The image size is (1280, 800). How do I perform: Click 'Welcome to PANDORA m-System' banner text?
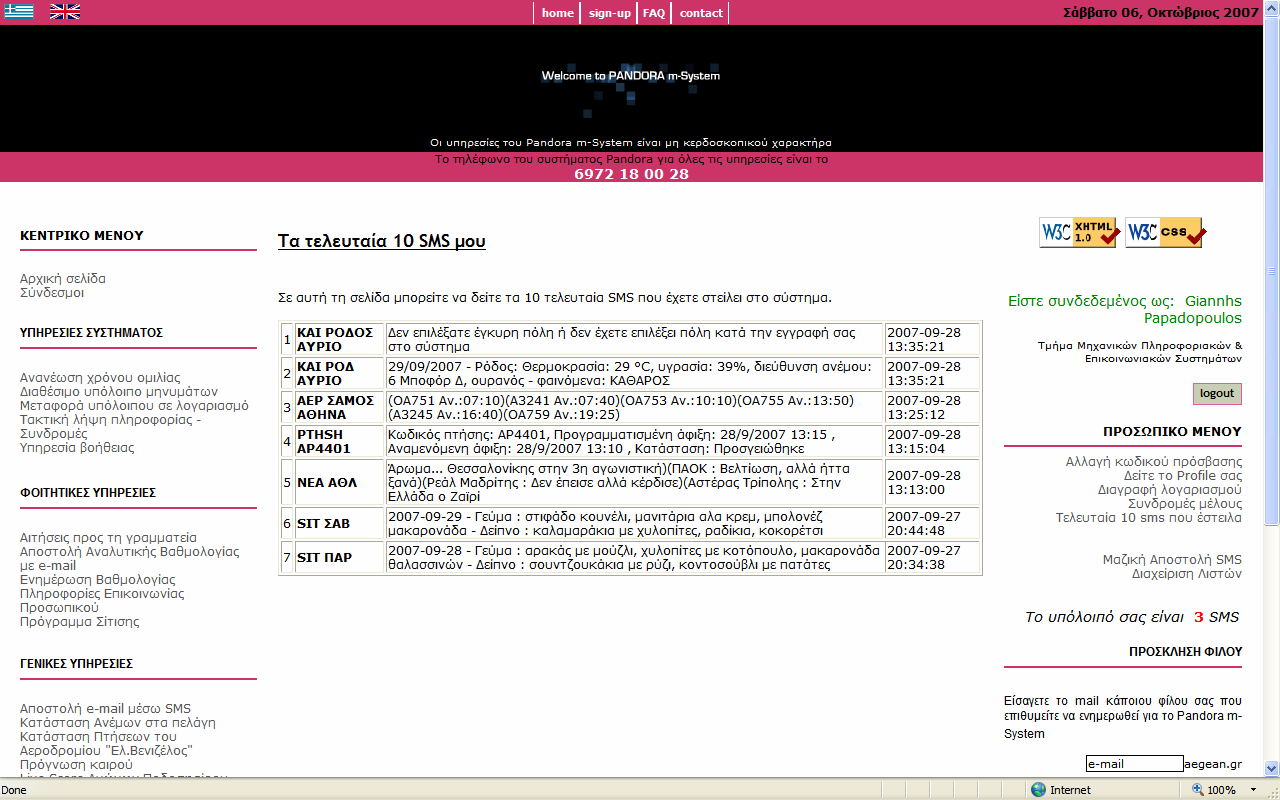[631, 76]
